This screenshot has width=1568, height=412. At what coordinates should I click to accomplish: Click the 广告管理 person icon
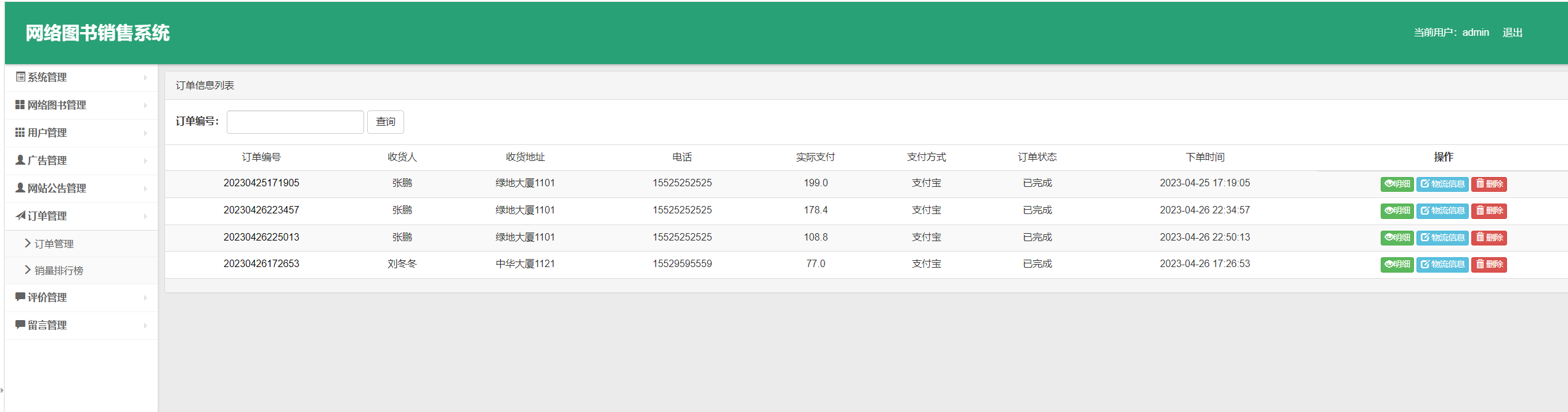tap(20, 160)
